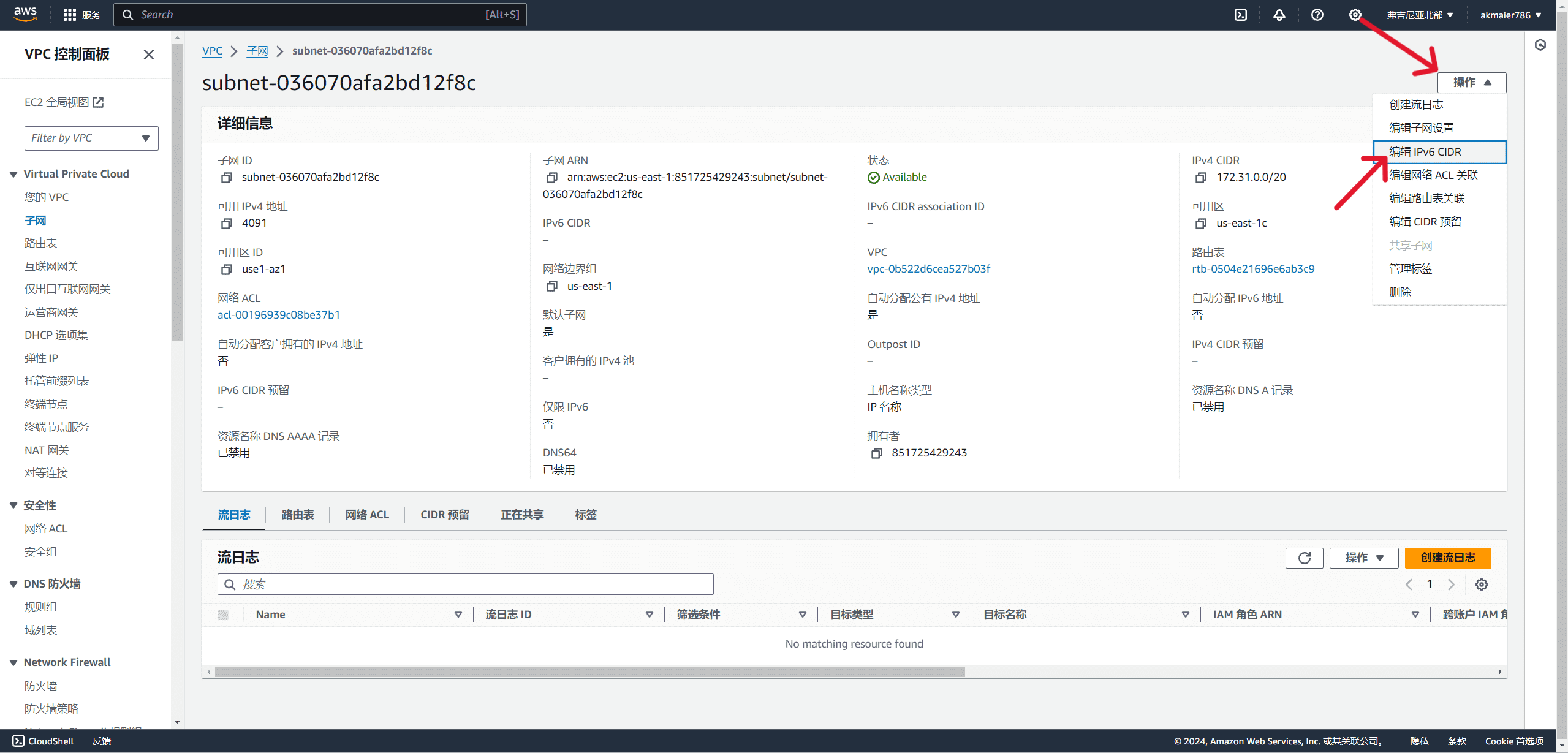Toggle the select-all checkbox in flow logs table
The width and height of the screenshot is (1568, 753).
(x=223, y=615)
